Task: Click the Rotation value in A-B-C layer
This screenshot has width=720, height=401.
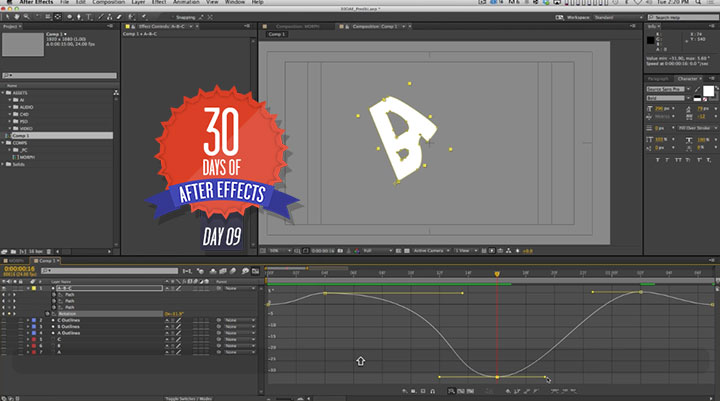Action: 174,314
